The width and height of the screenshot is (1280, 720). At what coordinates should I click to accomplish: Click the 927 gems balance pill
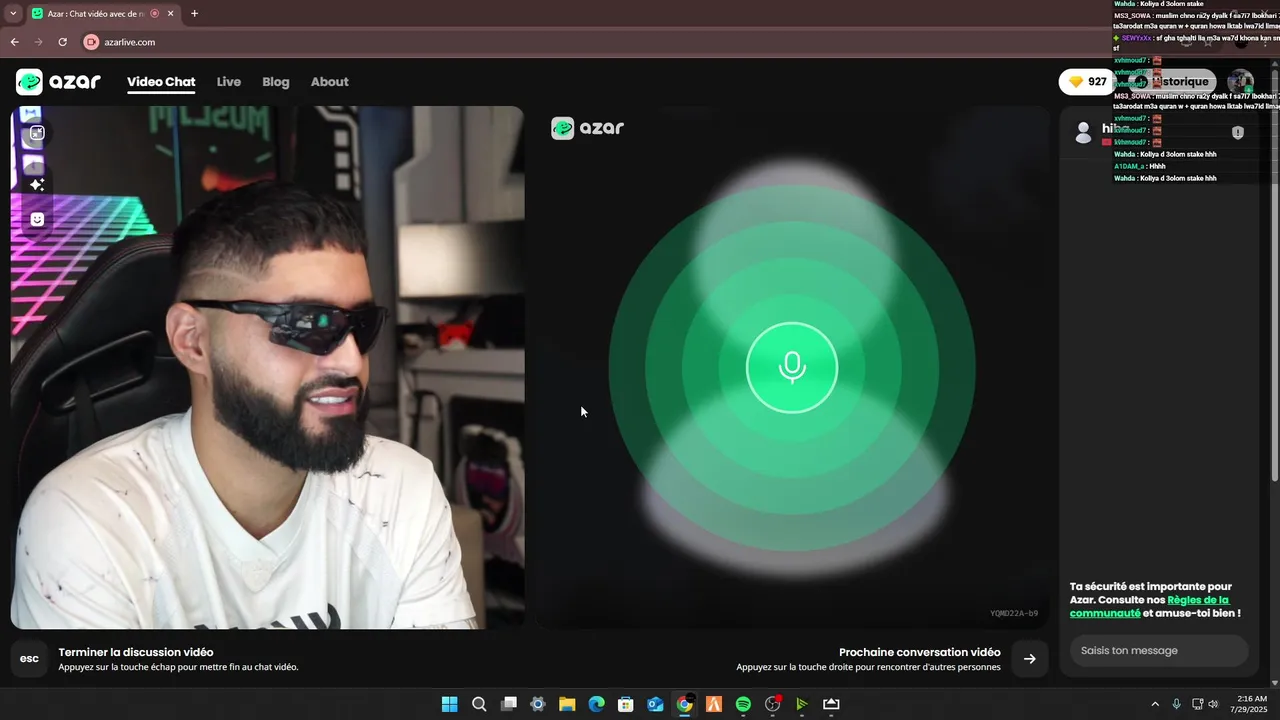coord(1087,82)
